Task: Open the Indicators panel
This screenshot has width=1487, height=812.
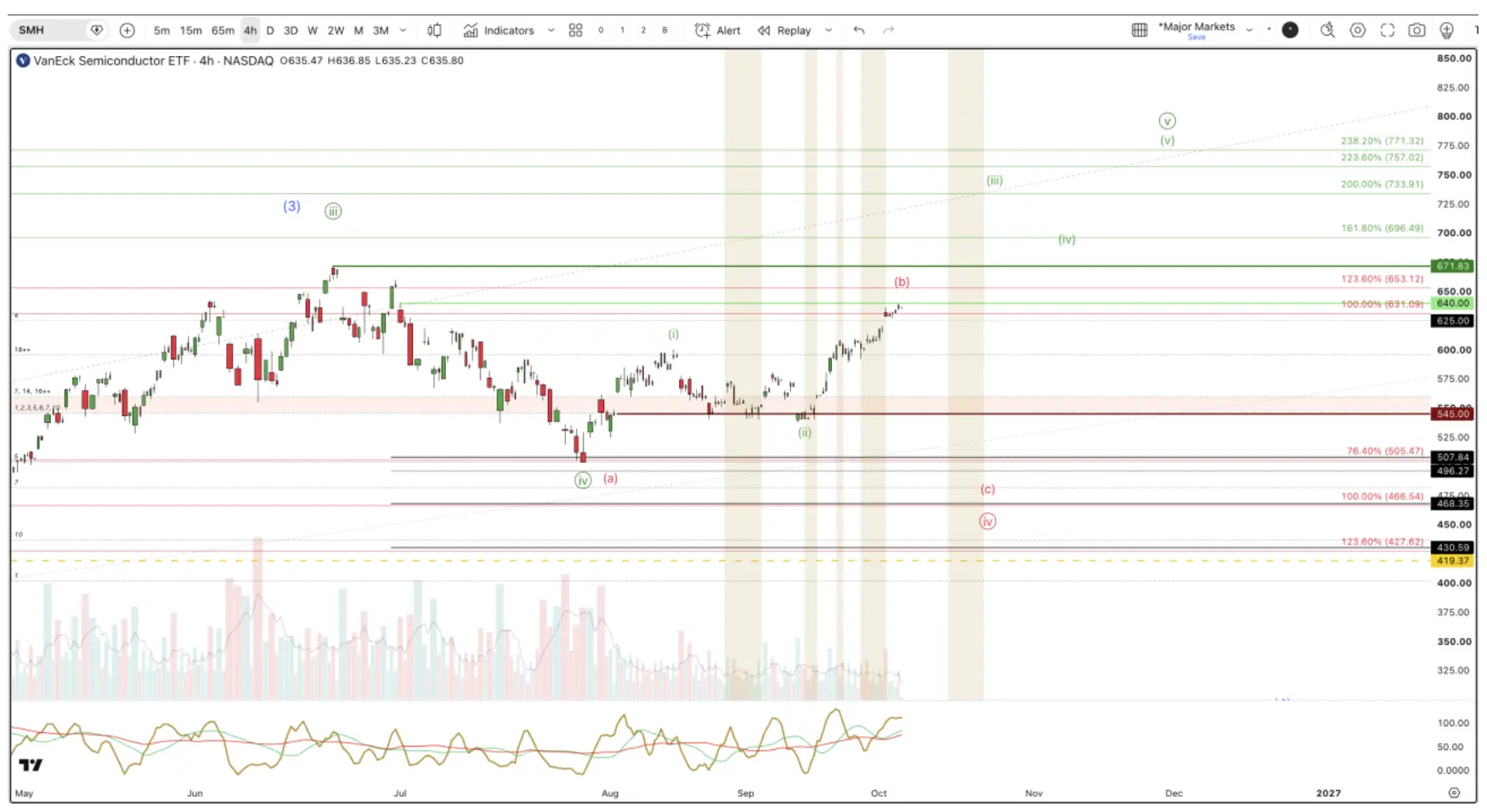Action: click(x=499, y=31)
